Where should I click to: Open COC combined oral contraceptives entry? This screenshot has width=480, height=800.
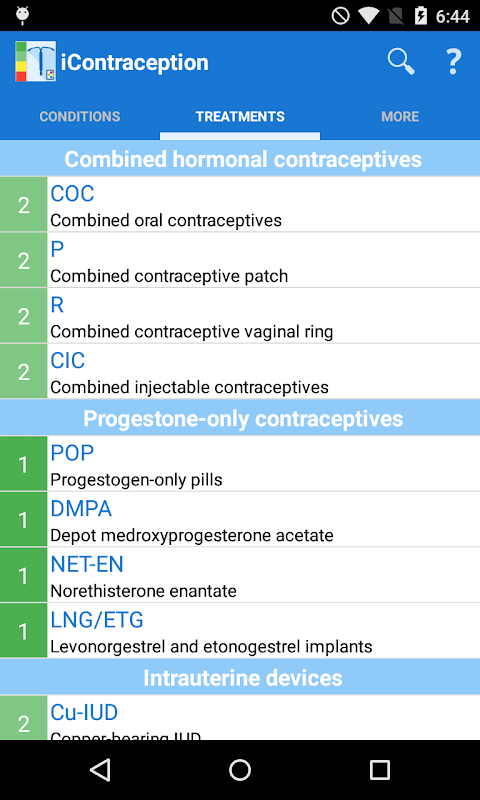[x=240, y=205]
